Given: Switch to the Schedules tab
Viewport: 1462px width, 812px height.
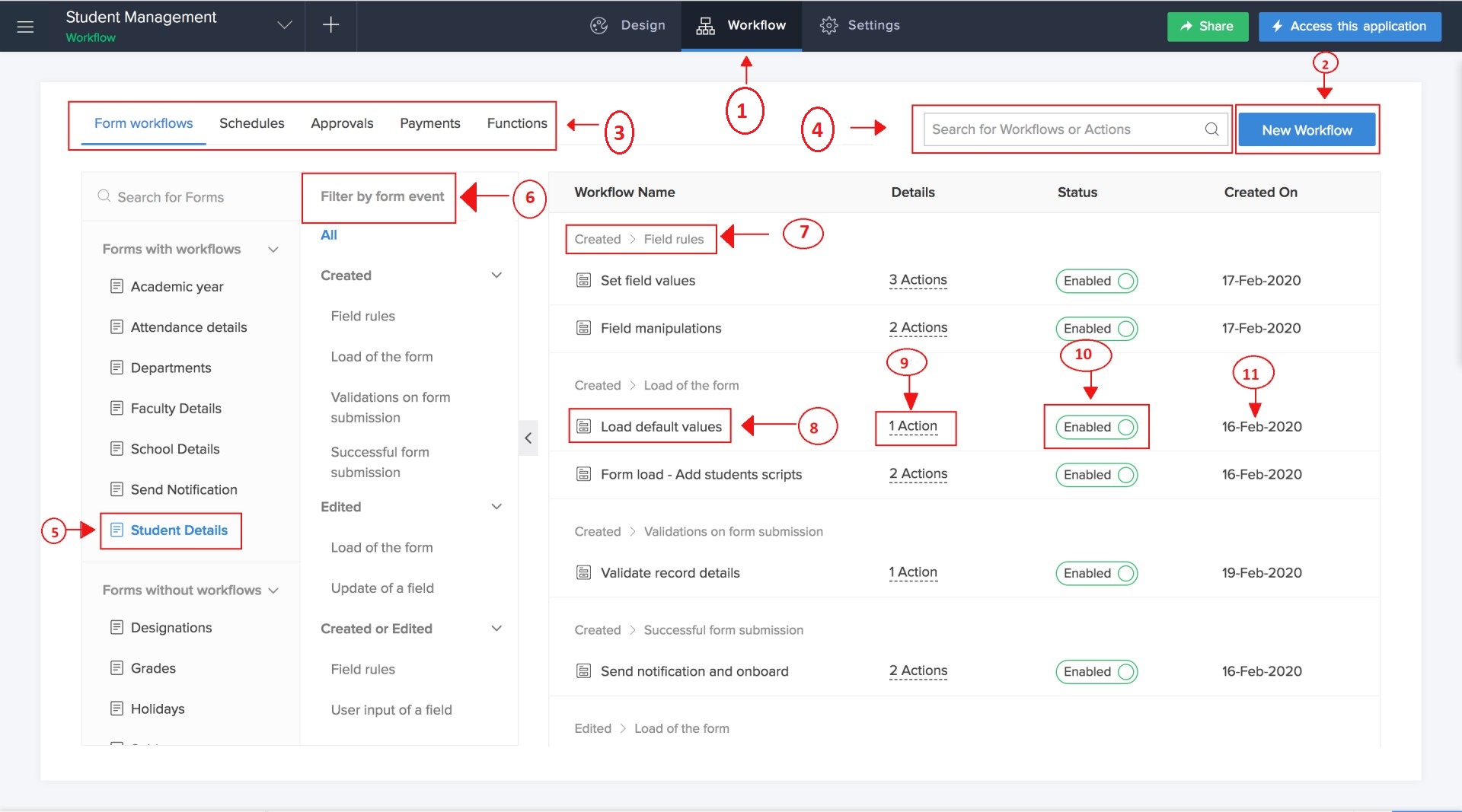Looking at the screenshot, I should (x=251, y=123).
